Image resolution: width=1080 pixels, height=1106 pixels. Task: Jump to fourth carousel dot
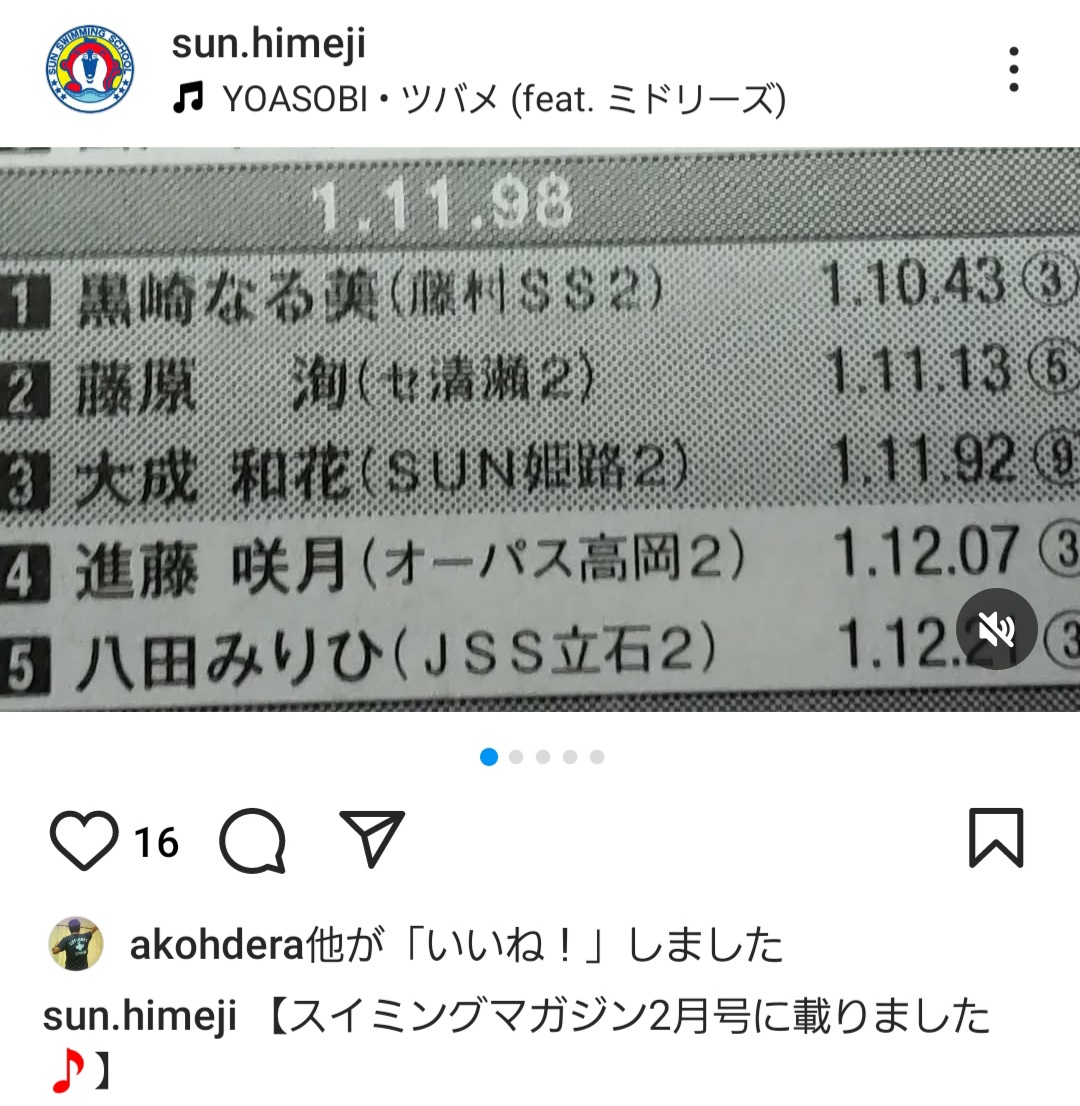570,757
